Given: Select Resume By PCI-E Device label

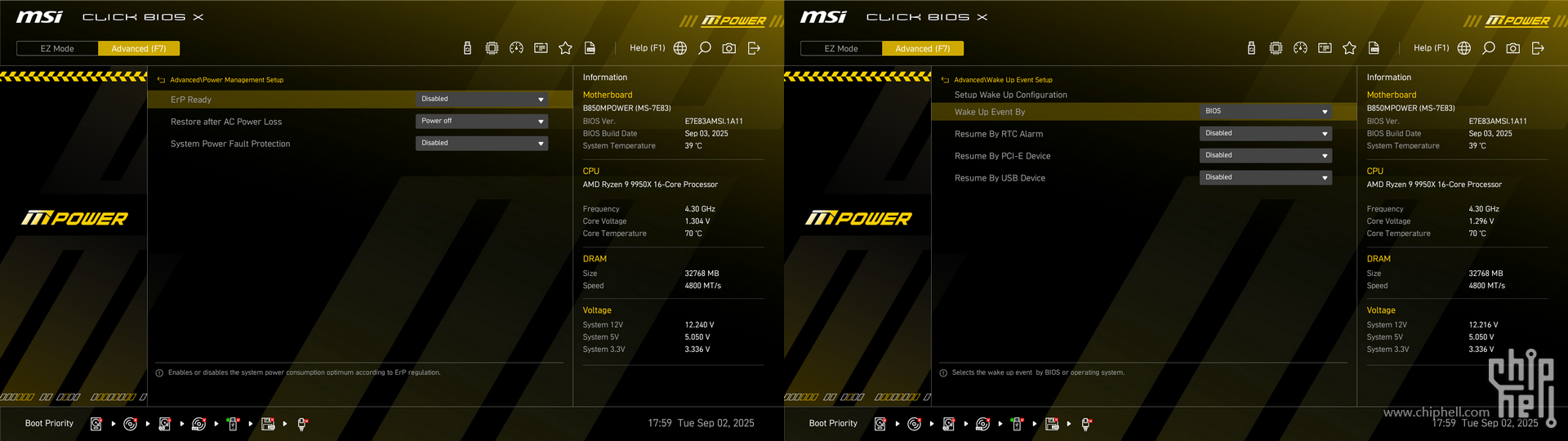Looking at the screenshot, I should coord(1003,156).
